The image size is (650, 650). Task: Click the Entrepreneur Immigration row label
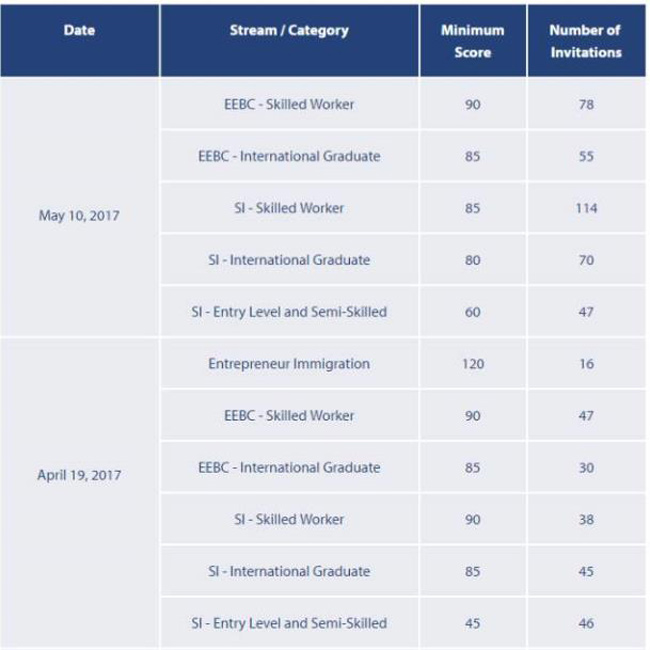pos(289,364)
